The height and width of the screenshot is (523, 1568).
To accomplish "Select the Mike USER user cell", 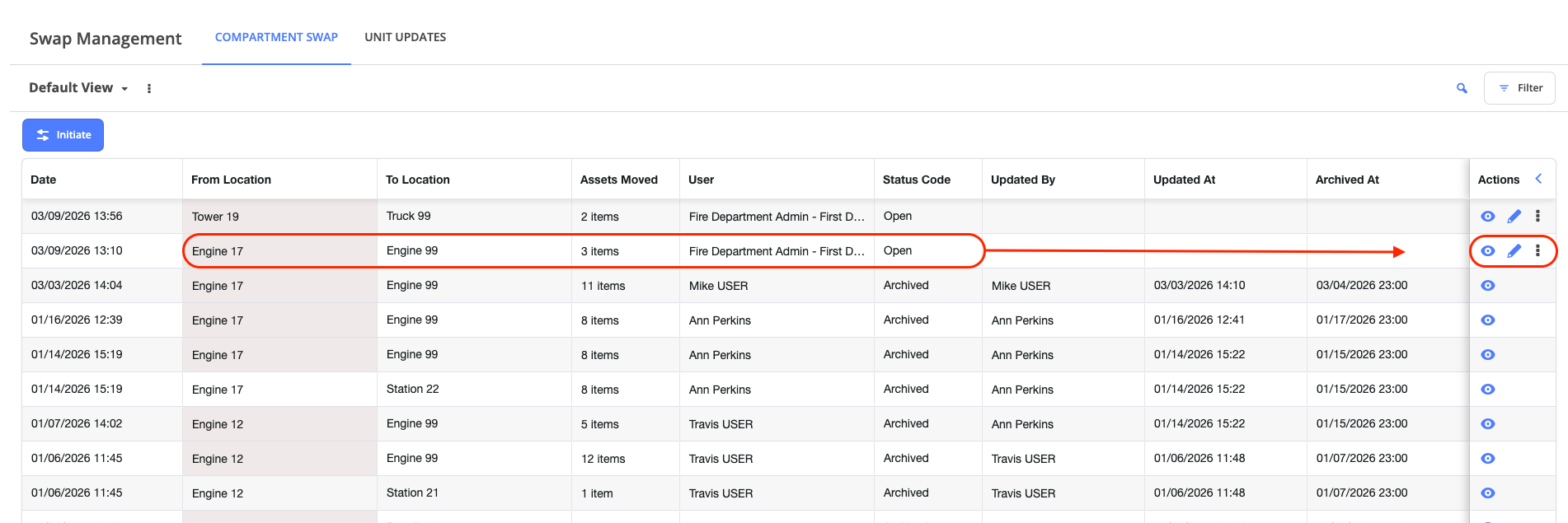I will pyautogui.click(x=777, y=286).
